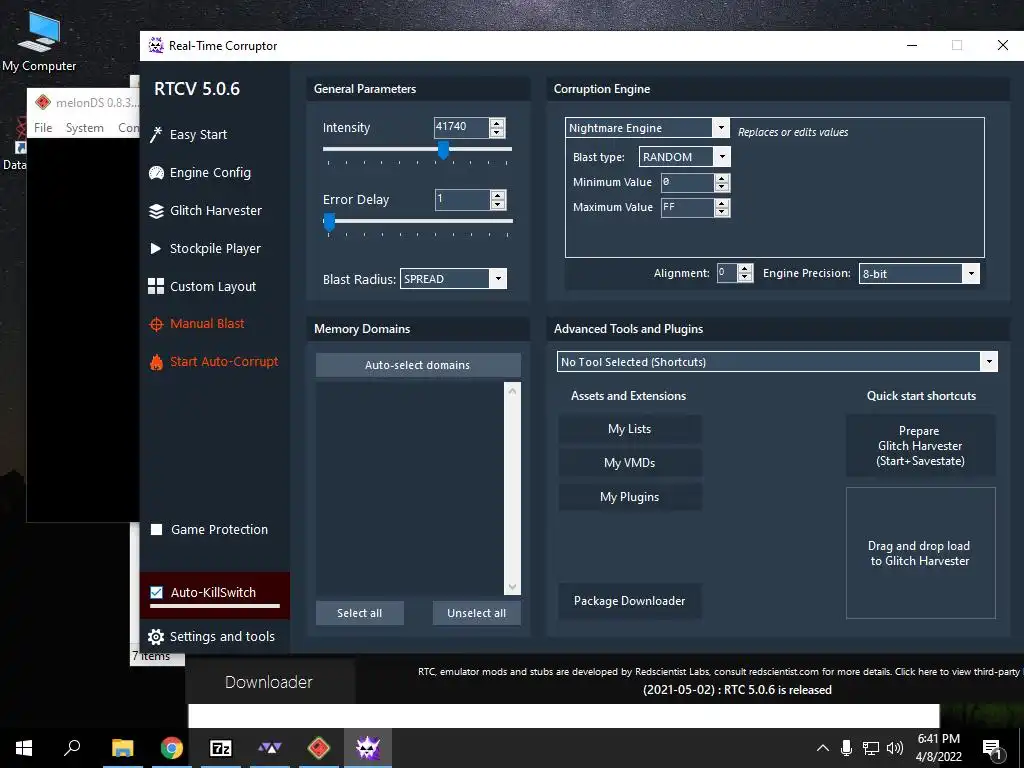1024x768 pixels.
Task: Click the Glitch Harvester layers icon
Action: point(156,211)
